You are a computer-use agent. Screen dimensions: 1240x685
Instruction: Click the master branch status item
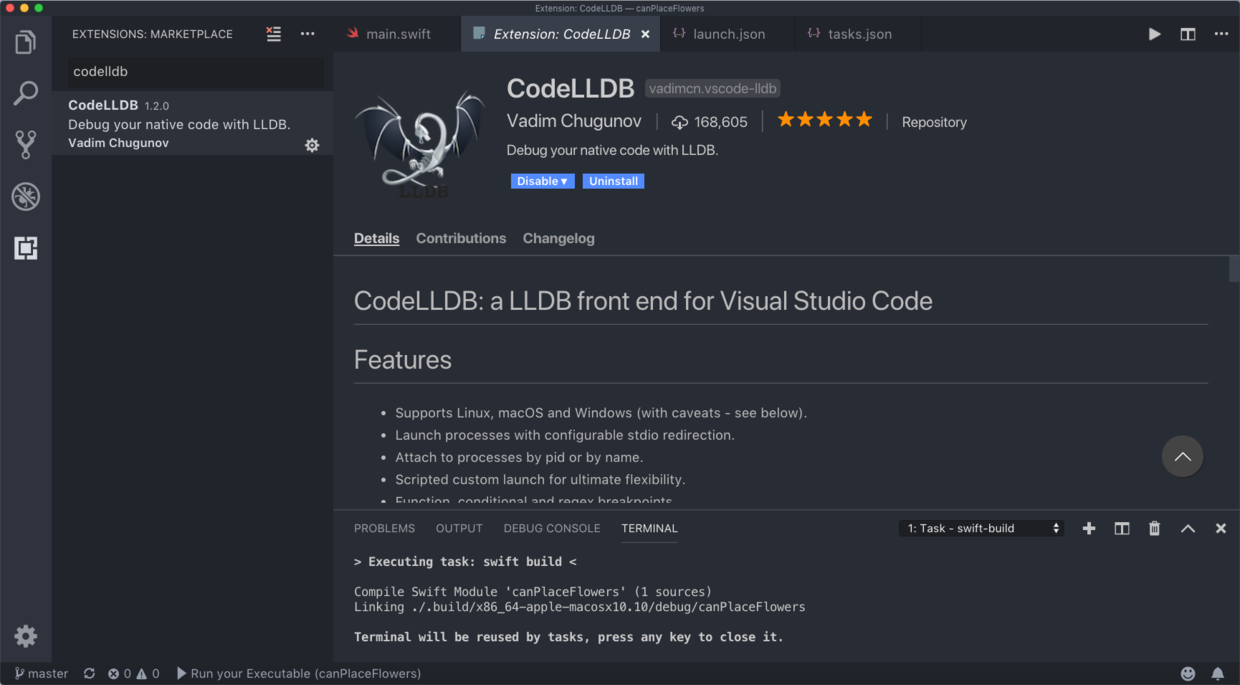click(x=41, y=674)
